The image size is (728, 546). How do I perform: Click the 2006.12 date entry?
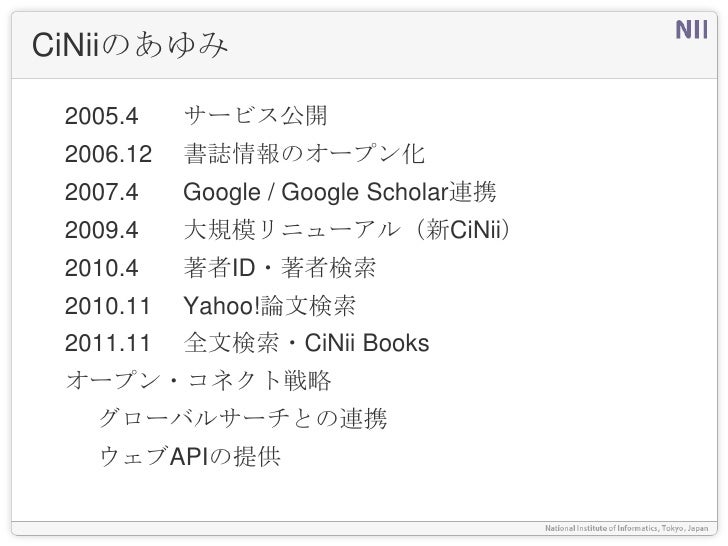click(108, 154)
